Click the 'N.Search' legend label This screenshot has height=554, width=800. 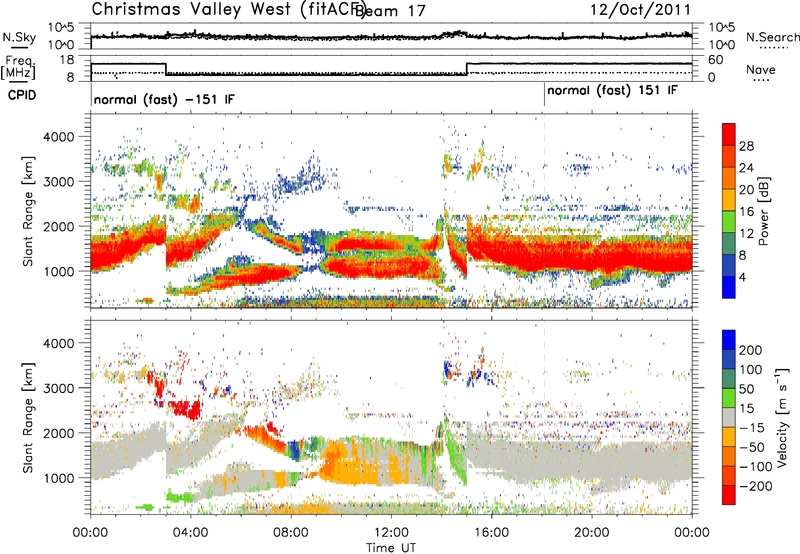click(773, 37)
